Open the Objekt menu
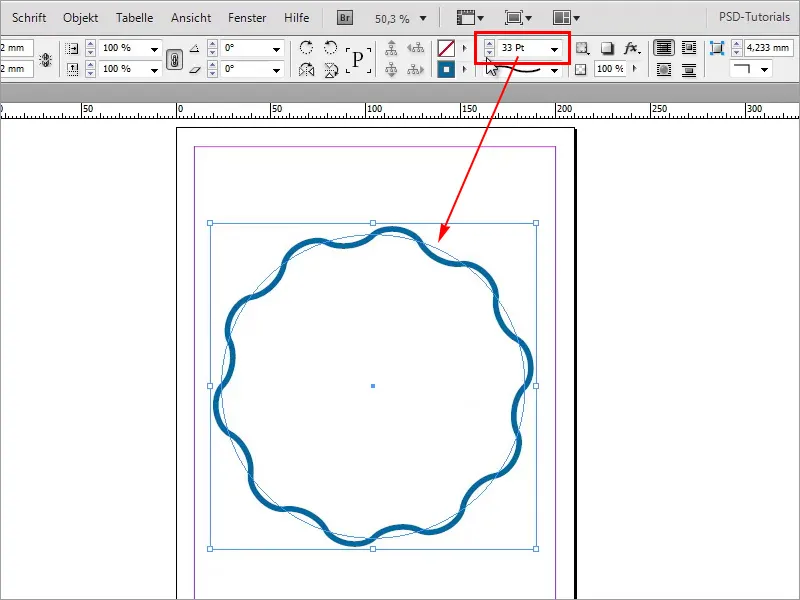 pos(80,16)
